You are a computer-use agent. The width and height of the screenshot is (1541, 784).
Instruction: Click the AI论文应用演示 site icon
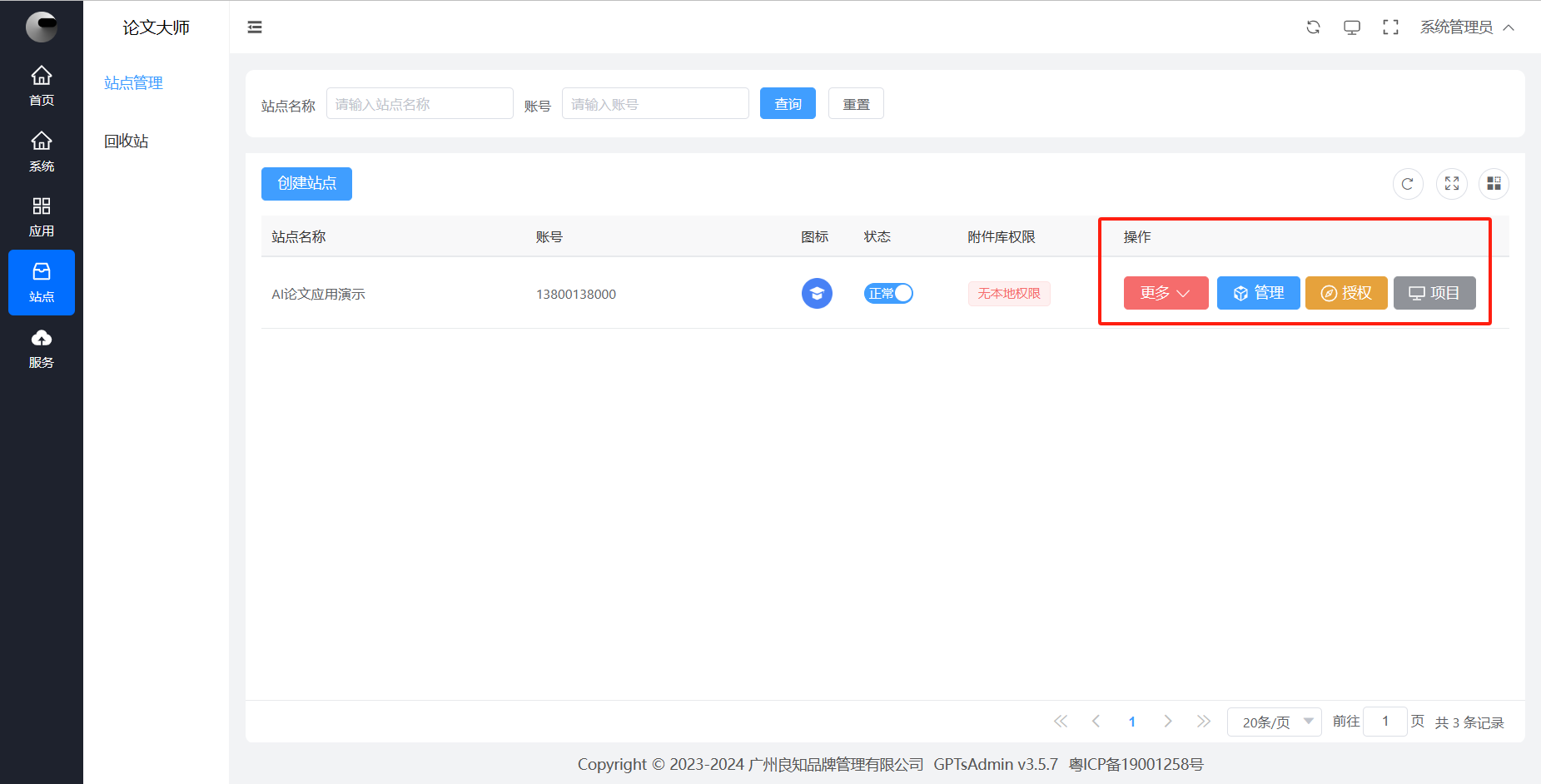click(817, 293)
